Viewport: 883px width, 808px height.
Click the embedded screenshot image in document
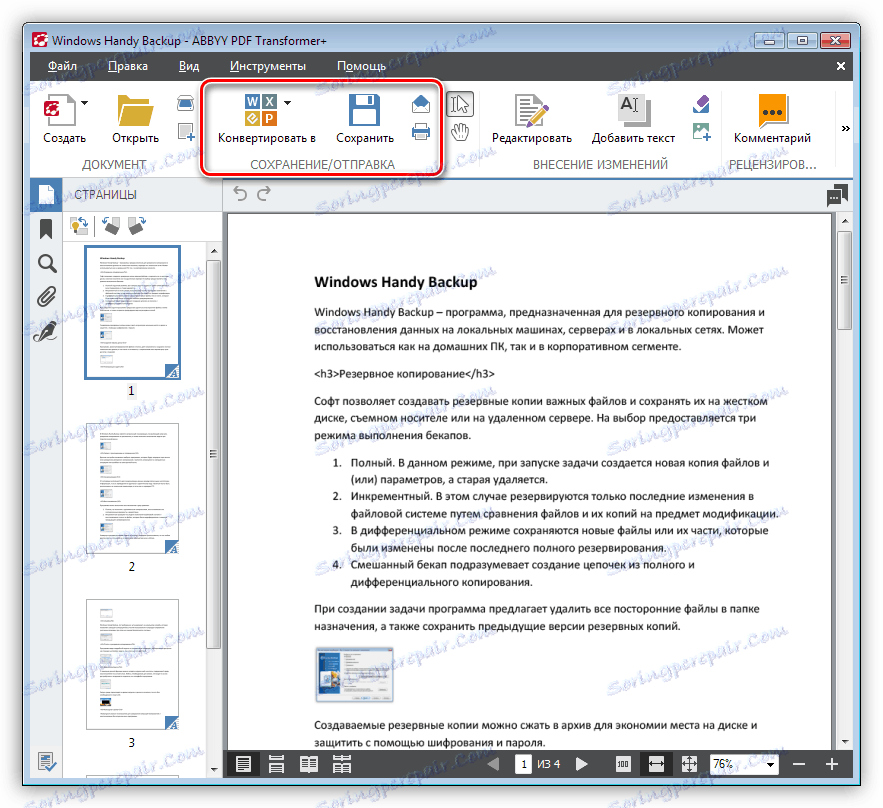pyautogui.click(x=354, y=674)
